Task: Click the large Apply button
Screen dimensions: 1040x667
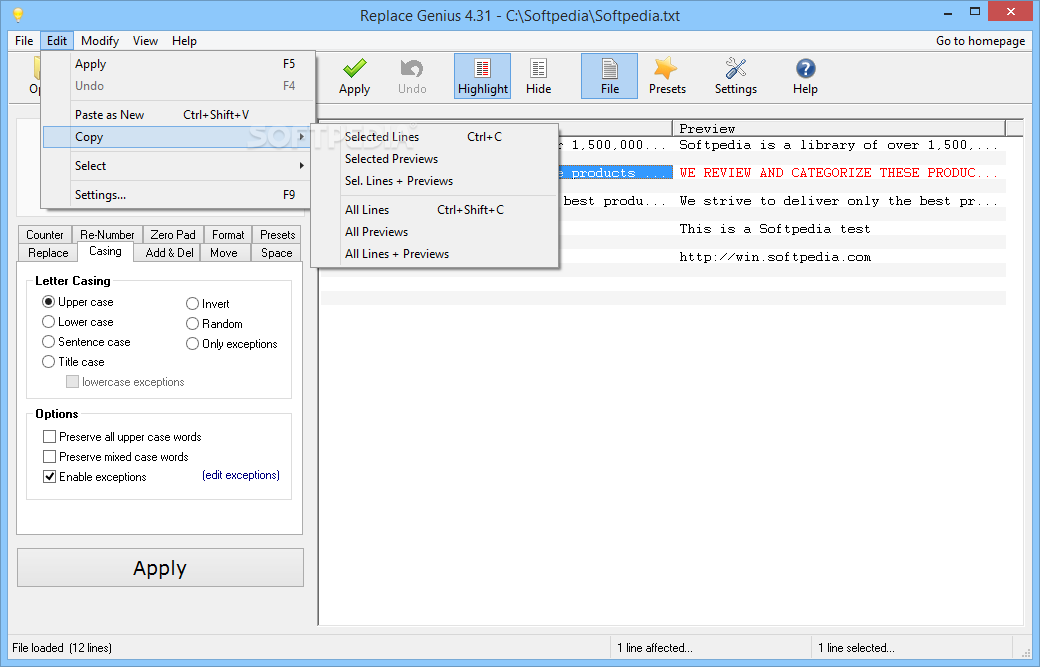Action: tap(160, 568)
